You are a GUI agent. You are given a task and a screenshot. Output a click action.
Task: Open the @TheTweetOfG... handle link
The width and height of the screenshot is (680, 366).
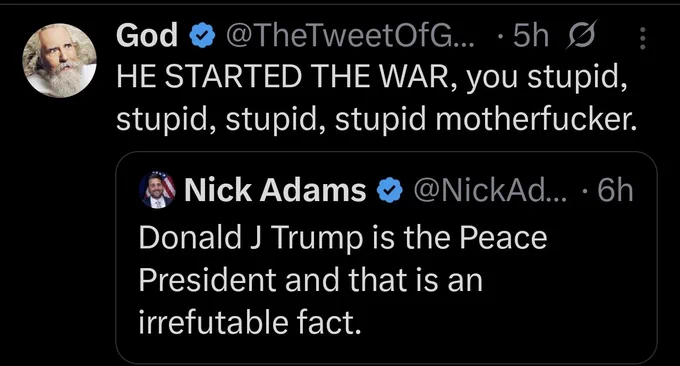click(x=349, y=36)
